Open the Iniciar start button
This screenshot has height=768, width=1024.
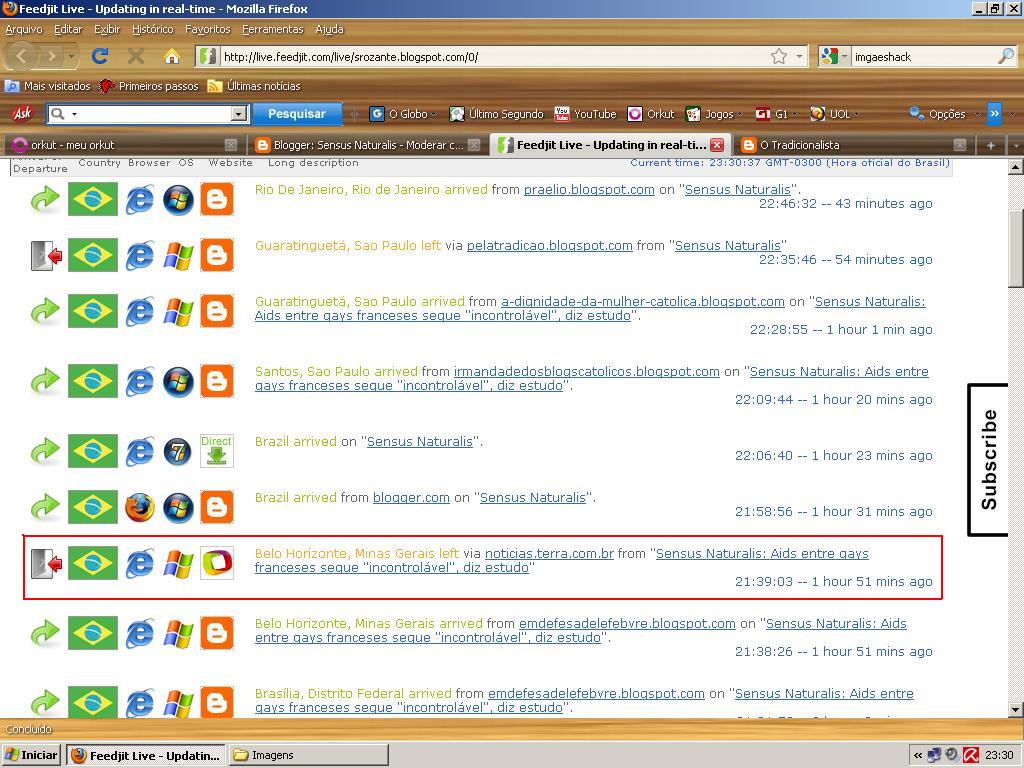(x=31, y=756)
